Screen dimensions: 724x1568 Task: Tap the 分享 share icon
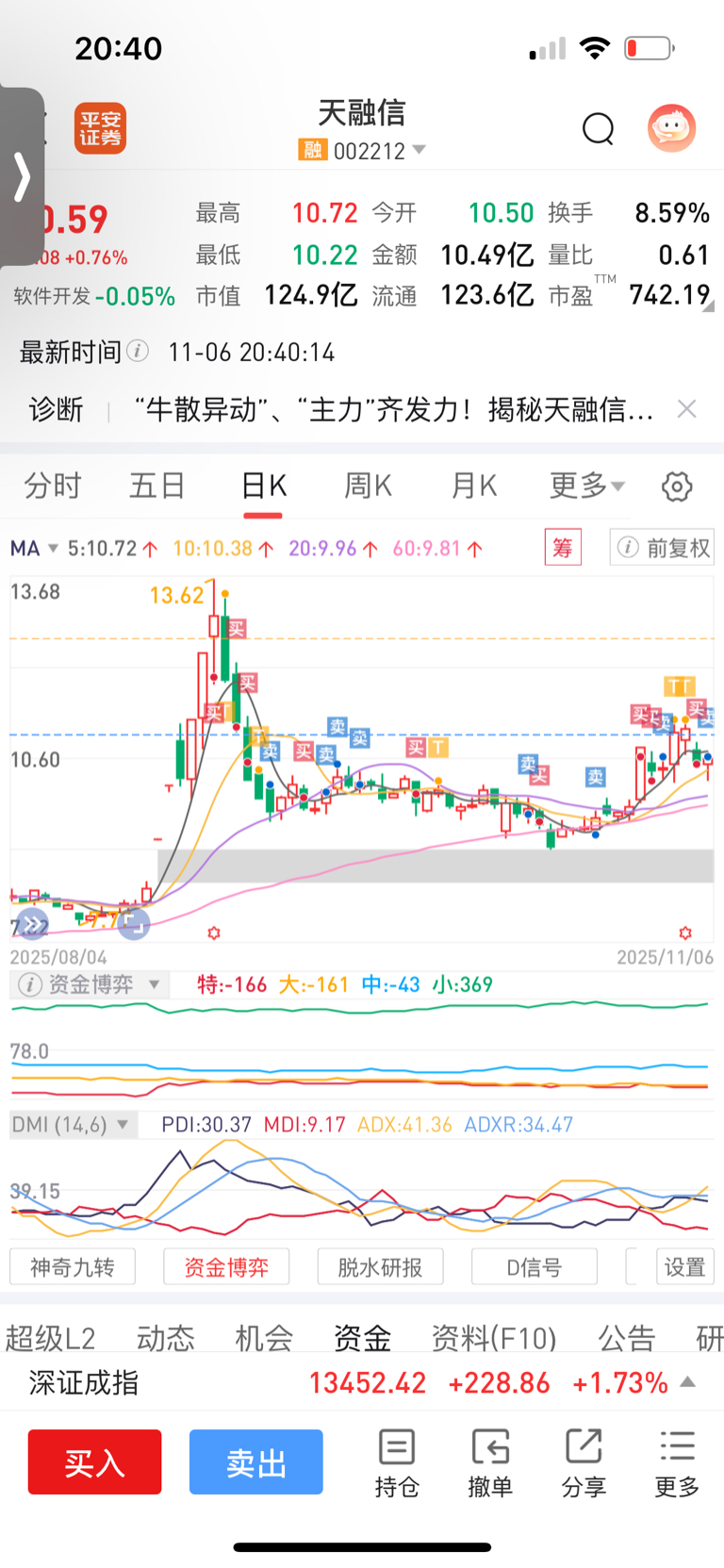tap(584, 1463)
